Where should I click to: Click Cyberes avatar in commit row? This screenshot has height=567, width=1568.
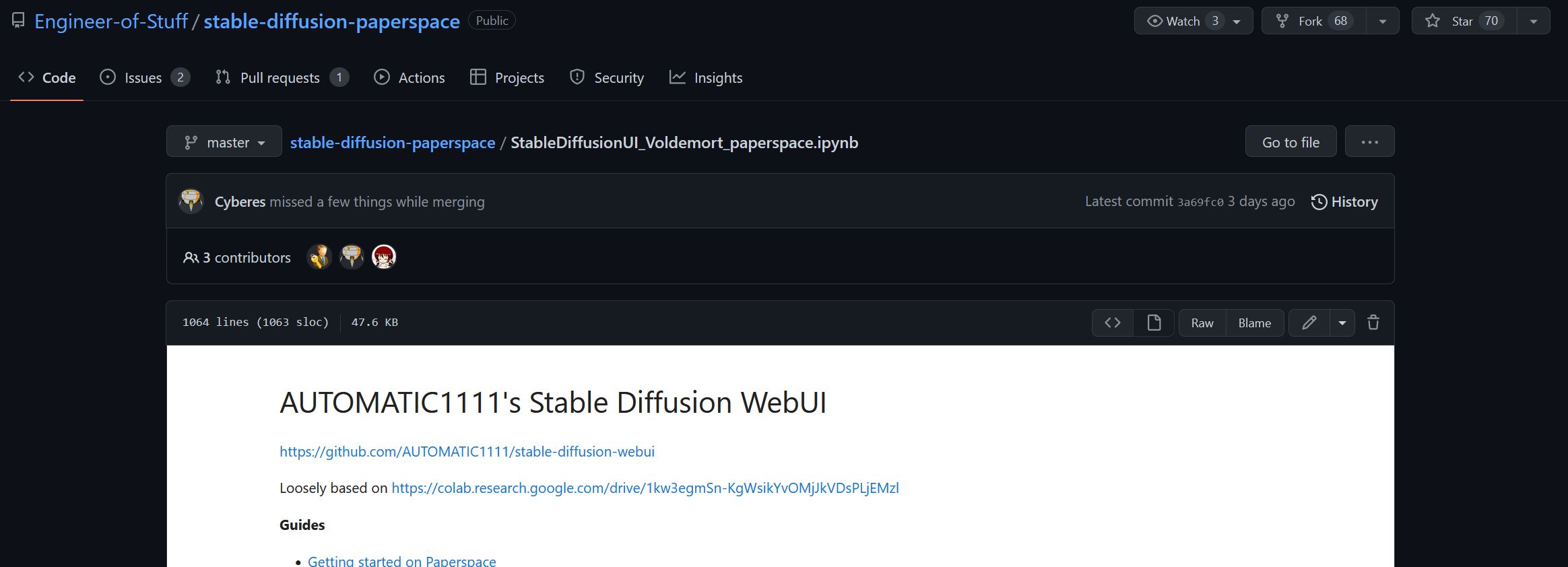(x=191, y=201)
